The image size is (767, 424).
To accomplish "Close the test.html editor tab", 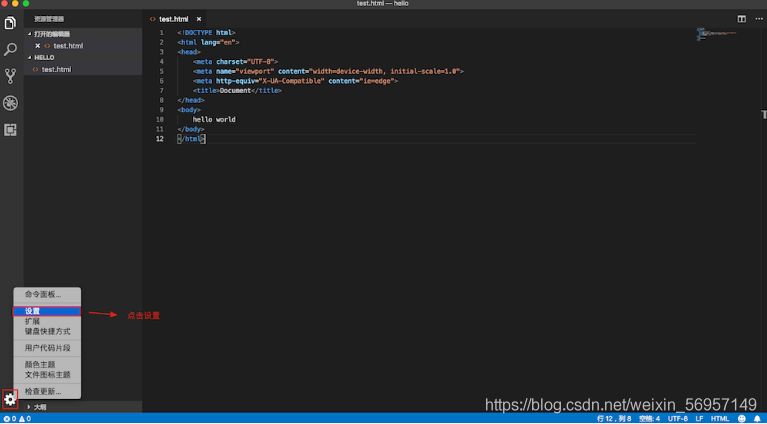I will (199, 19).
